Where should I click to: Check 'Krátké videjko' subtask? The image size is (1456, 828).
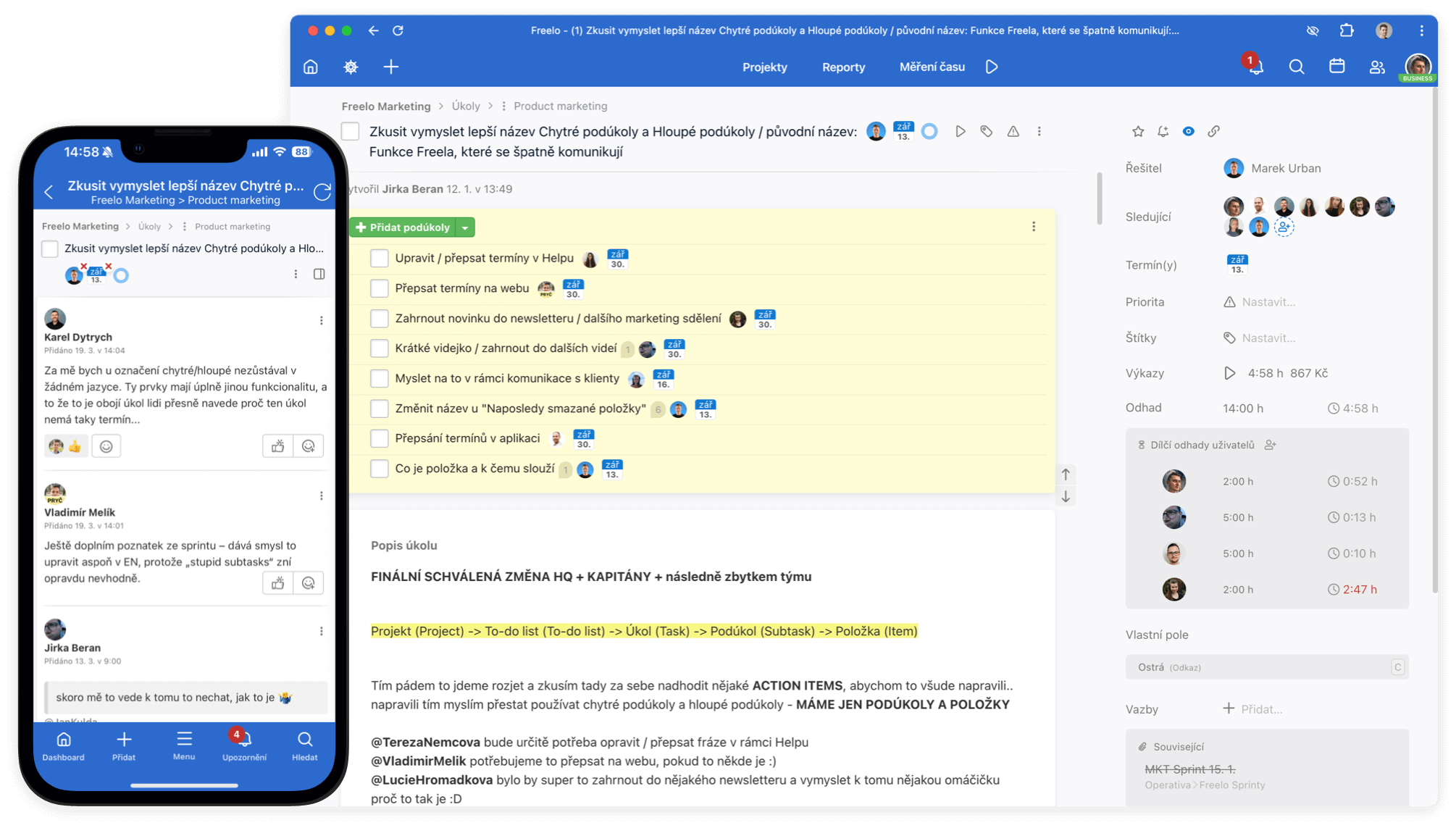(380, 348)
